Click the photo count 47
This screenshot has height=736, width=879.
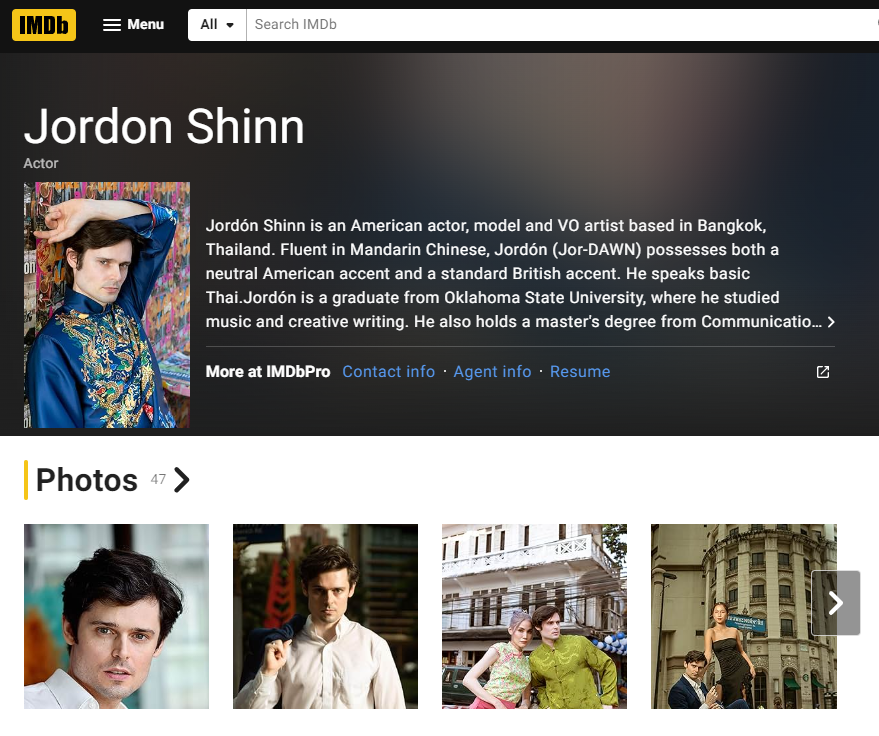[x=158, y=479]
